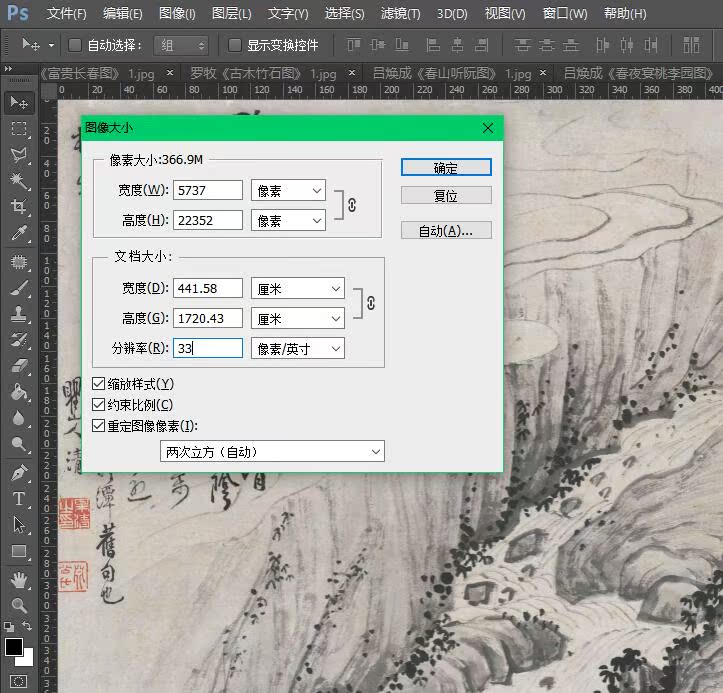The image size is (723, 693).
Task: Select the Crop tool
Action: 19,207
